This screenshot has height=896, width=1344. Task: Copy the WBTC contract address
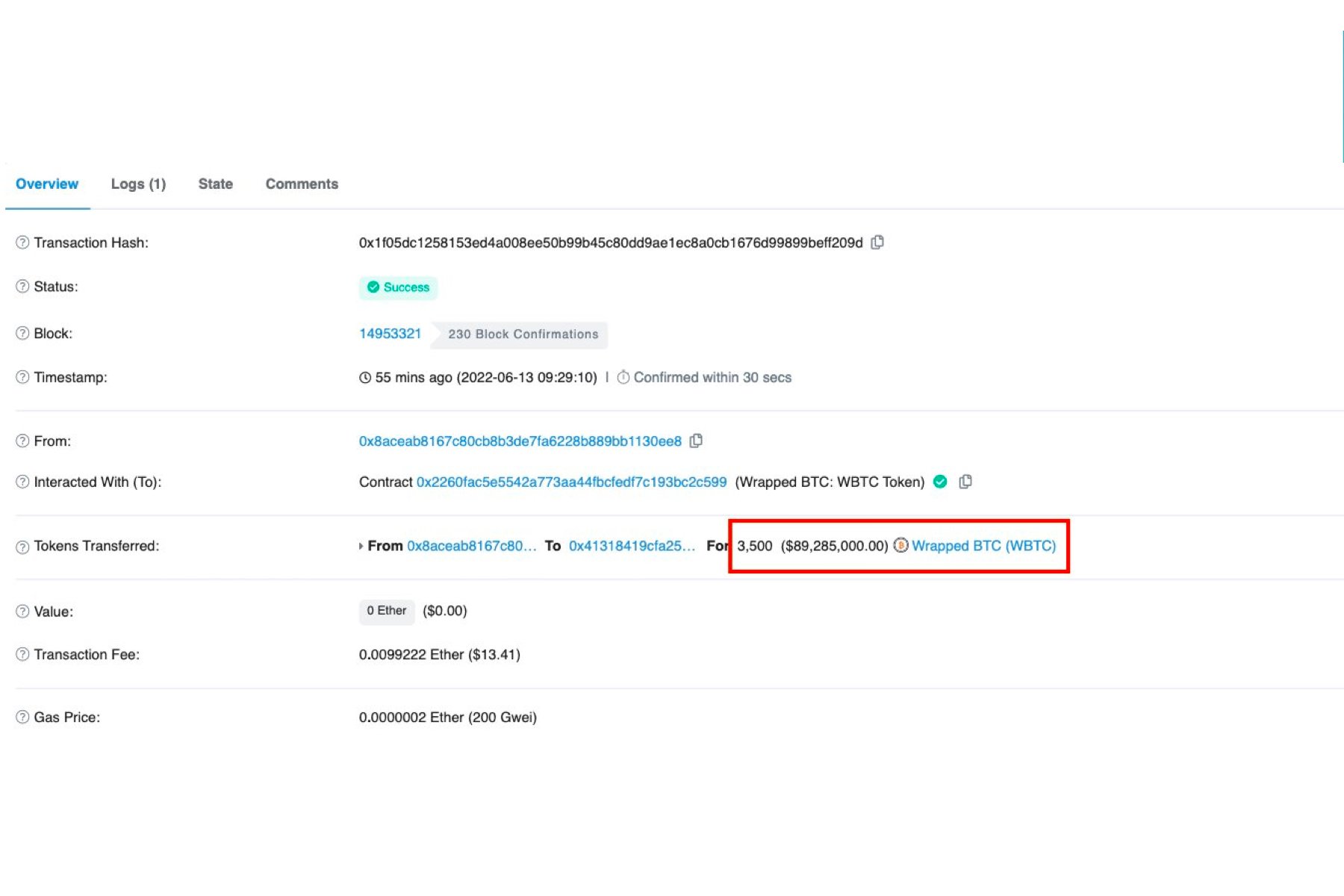point(966,482)
